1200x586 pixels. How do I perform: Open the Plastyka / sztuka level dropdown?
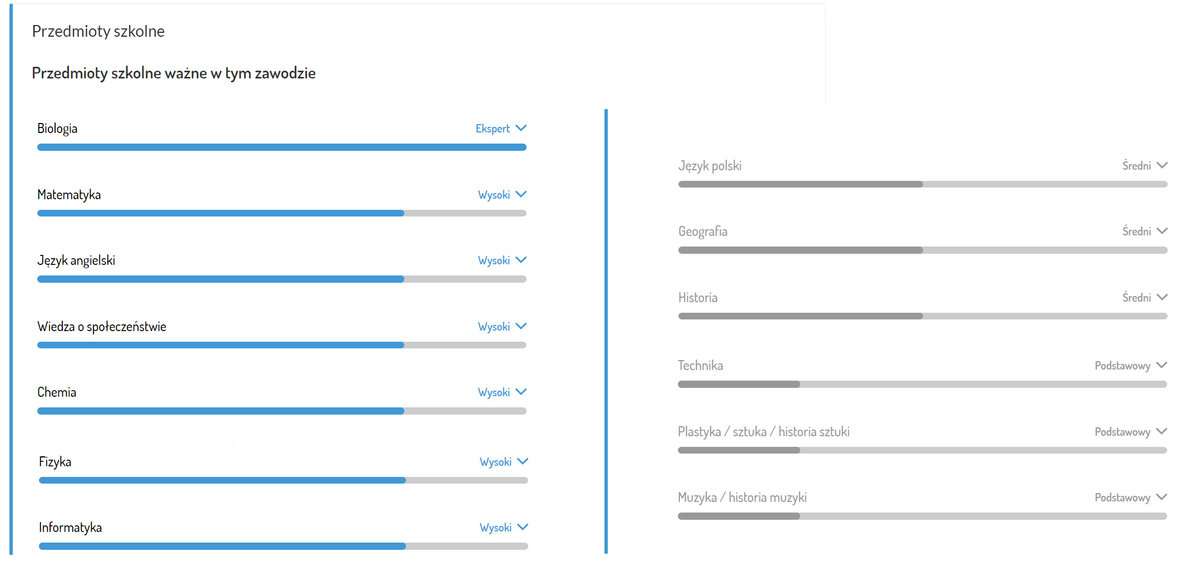pyautogui.click(x=1161, y=432)
